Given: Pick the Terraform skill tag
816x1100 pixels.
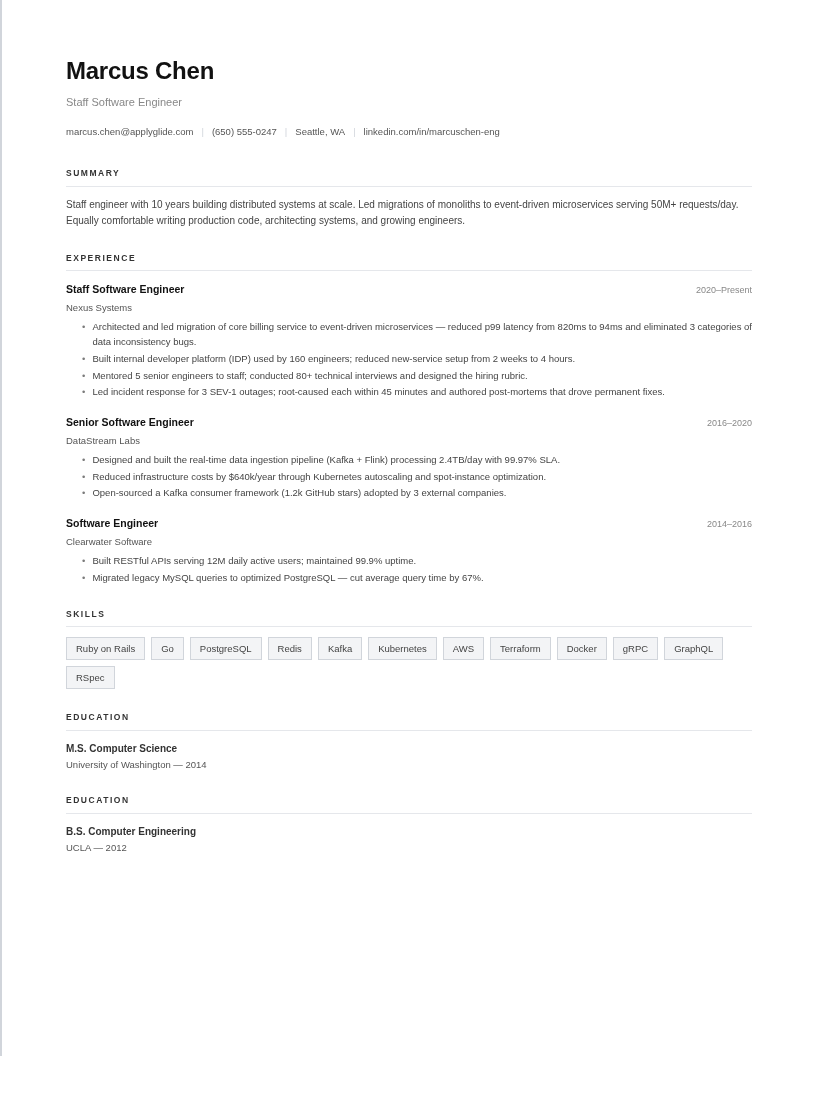Looking at the screenshot, I should pos(520,649).
